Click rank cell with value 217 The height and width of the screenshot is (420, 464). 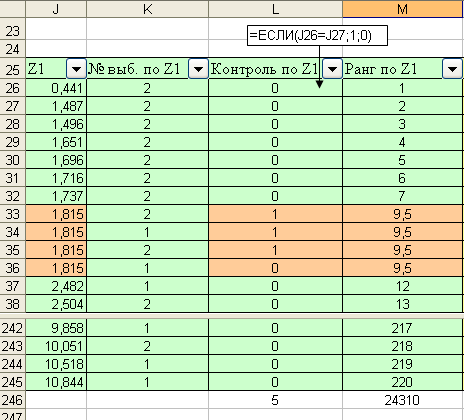[403, 328]
